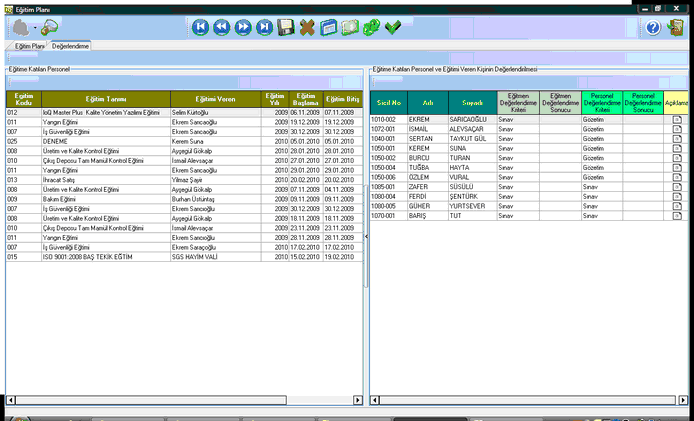Click the Soyadı column header
Viewport: 694px width, 421px height.
coord(472,103)
